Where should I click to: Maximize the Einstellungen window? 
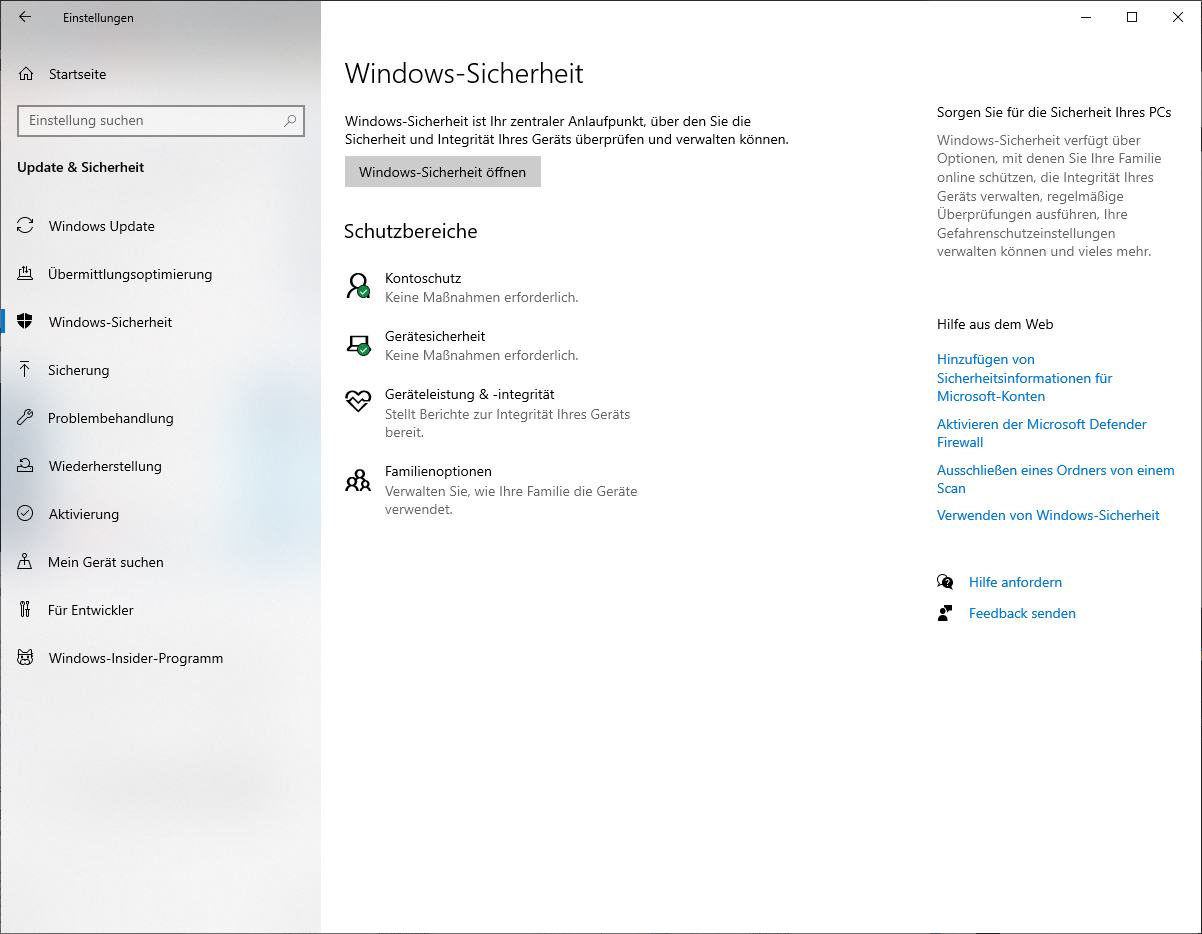click(x=1132, y=17)
